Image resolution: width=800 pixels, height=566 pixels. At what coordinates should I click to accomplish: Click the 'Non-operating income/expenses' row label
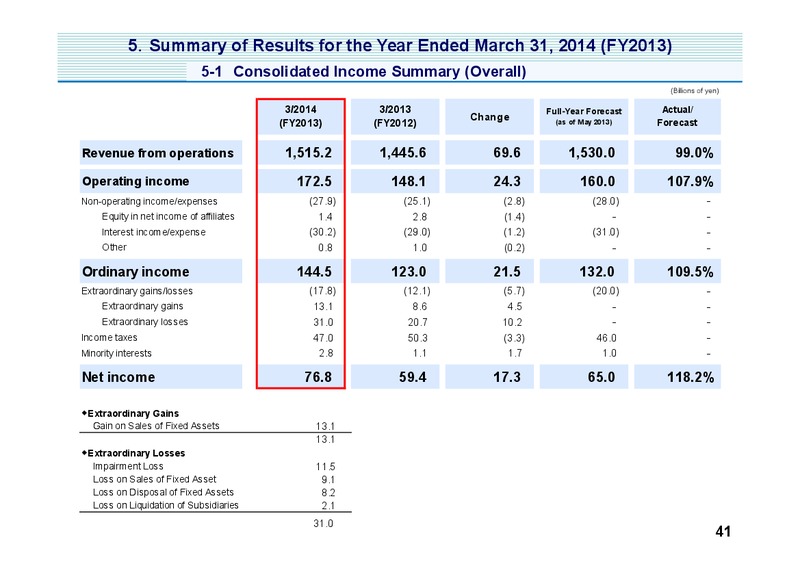149,202
